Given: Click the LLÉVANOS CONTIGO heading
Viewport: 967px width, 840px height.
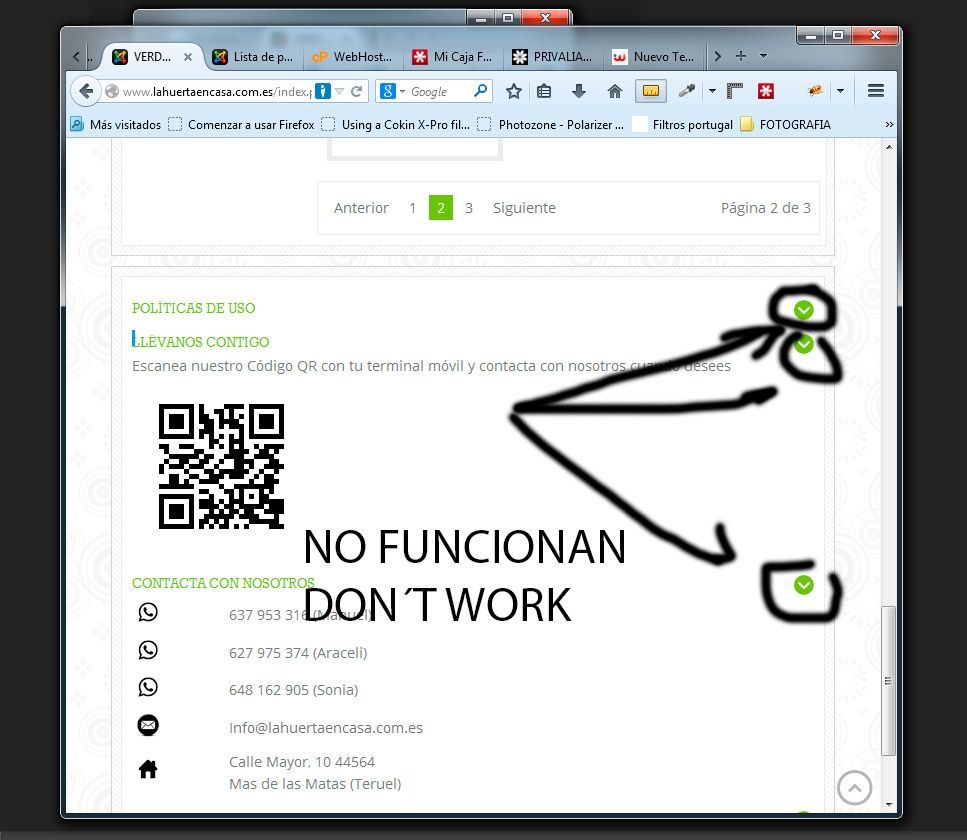Looking at the screenshot, I should [200, 340].
